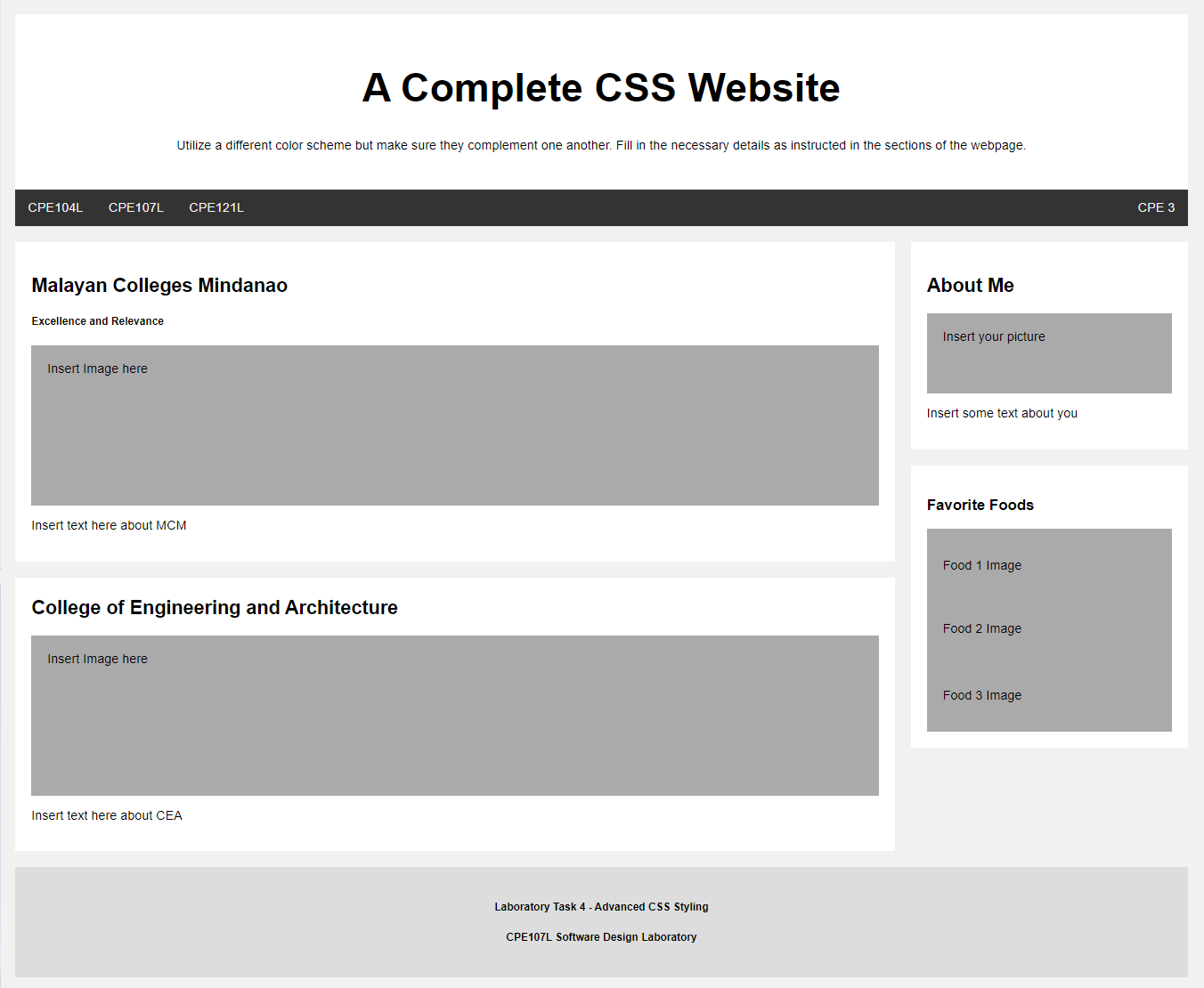
Task: Open the CPE121L nav link
Action: [216, 207]
